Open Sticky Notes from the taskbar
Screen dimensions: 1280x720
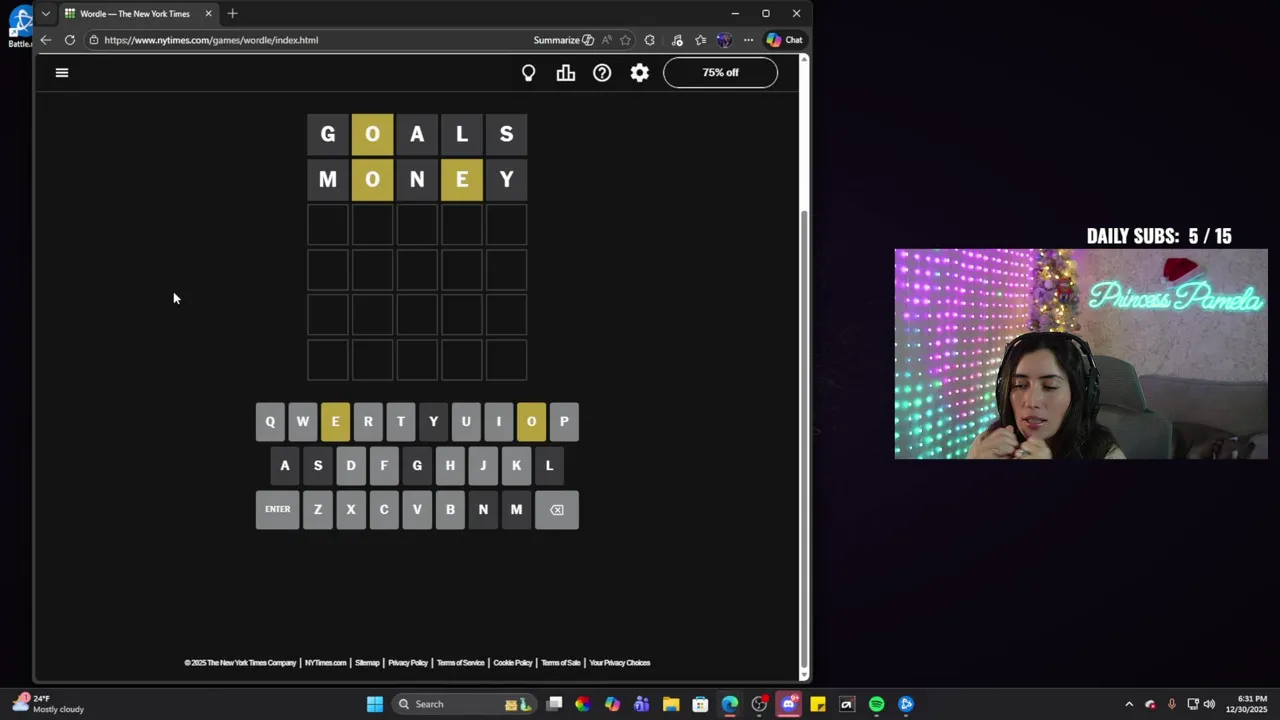click(818, 704)
